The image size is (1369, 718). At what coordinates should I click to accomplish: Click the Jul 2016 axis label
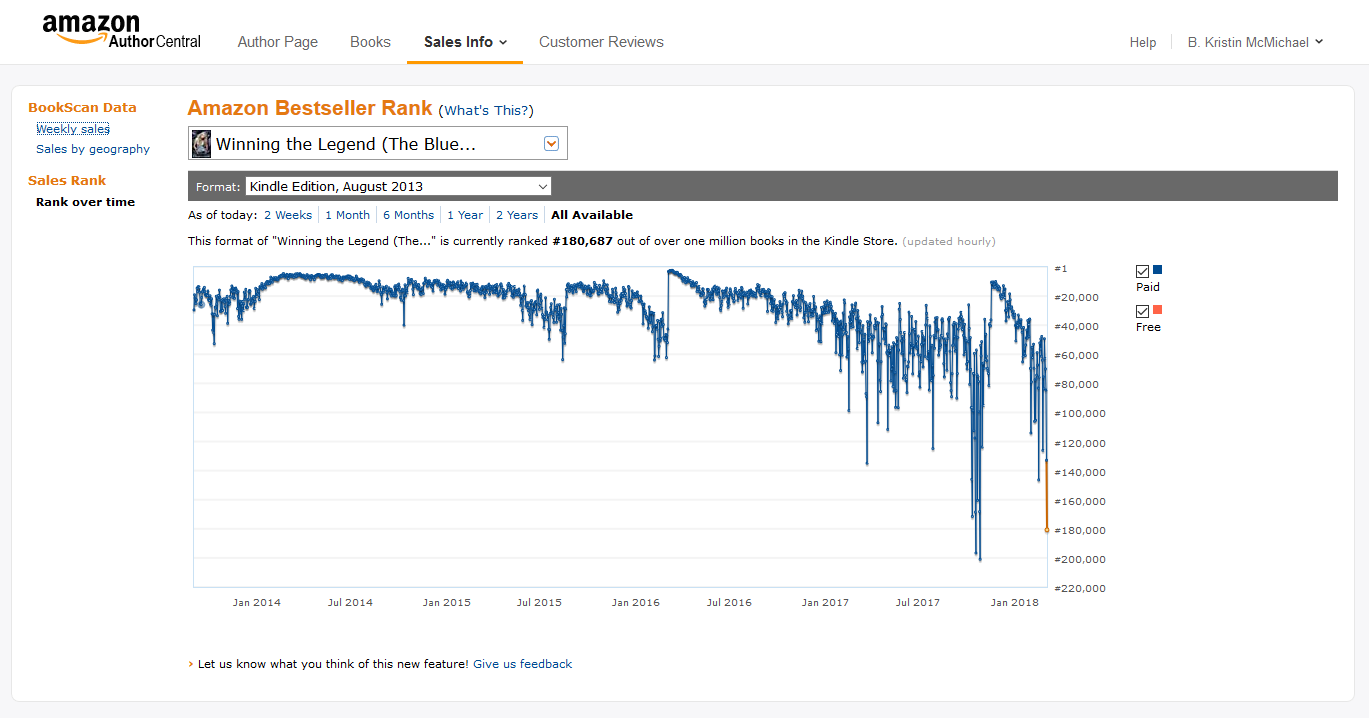pos(729,602)
